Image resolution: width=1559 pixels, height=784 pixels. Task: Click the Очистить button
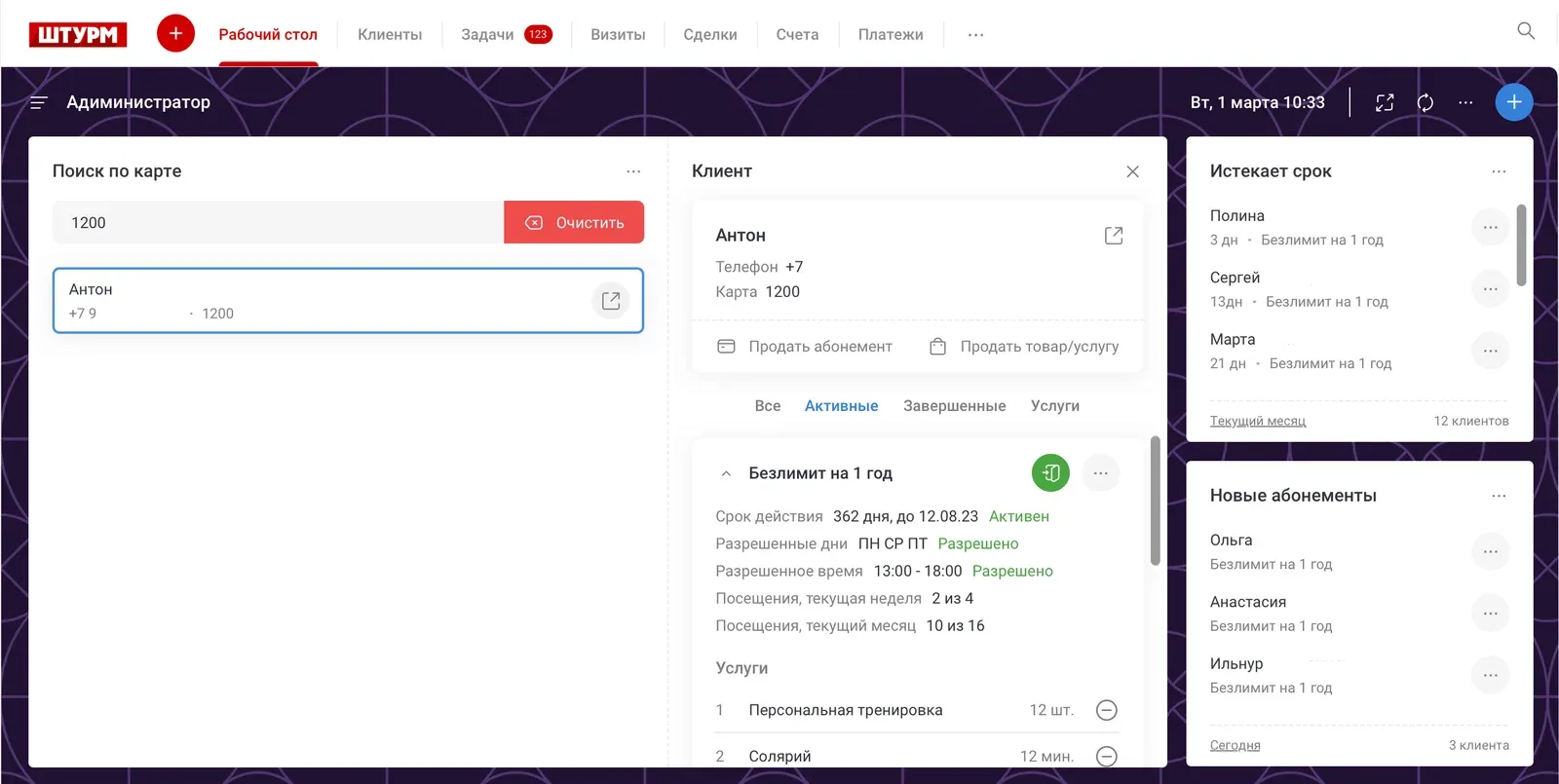click(574, 222)
